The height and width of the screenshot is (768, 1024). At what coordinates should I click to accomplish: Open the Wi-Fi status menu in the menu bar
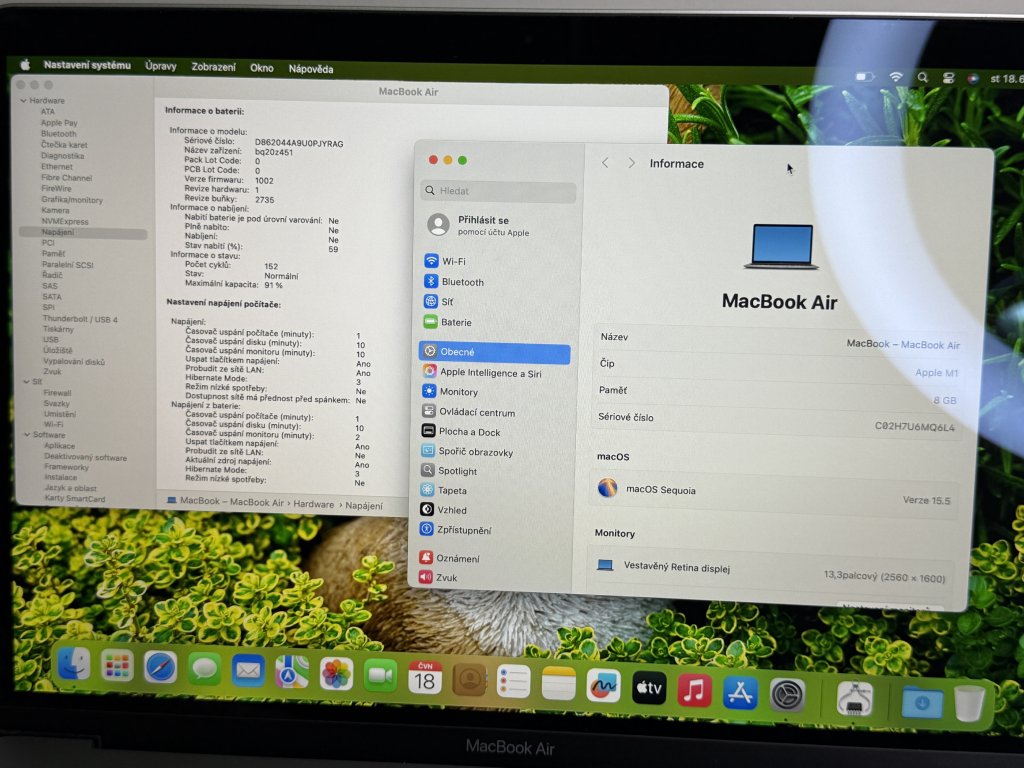coord(895,77)
